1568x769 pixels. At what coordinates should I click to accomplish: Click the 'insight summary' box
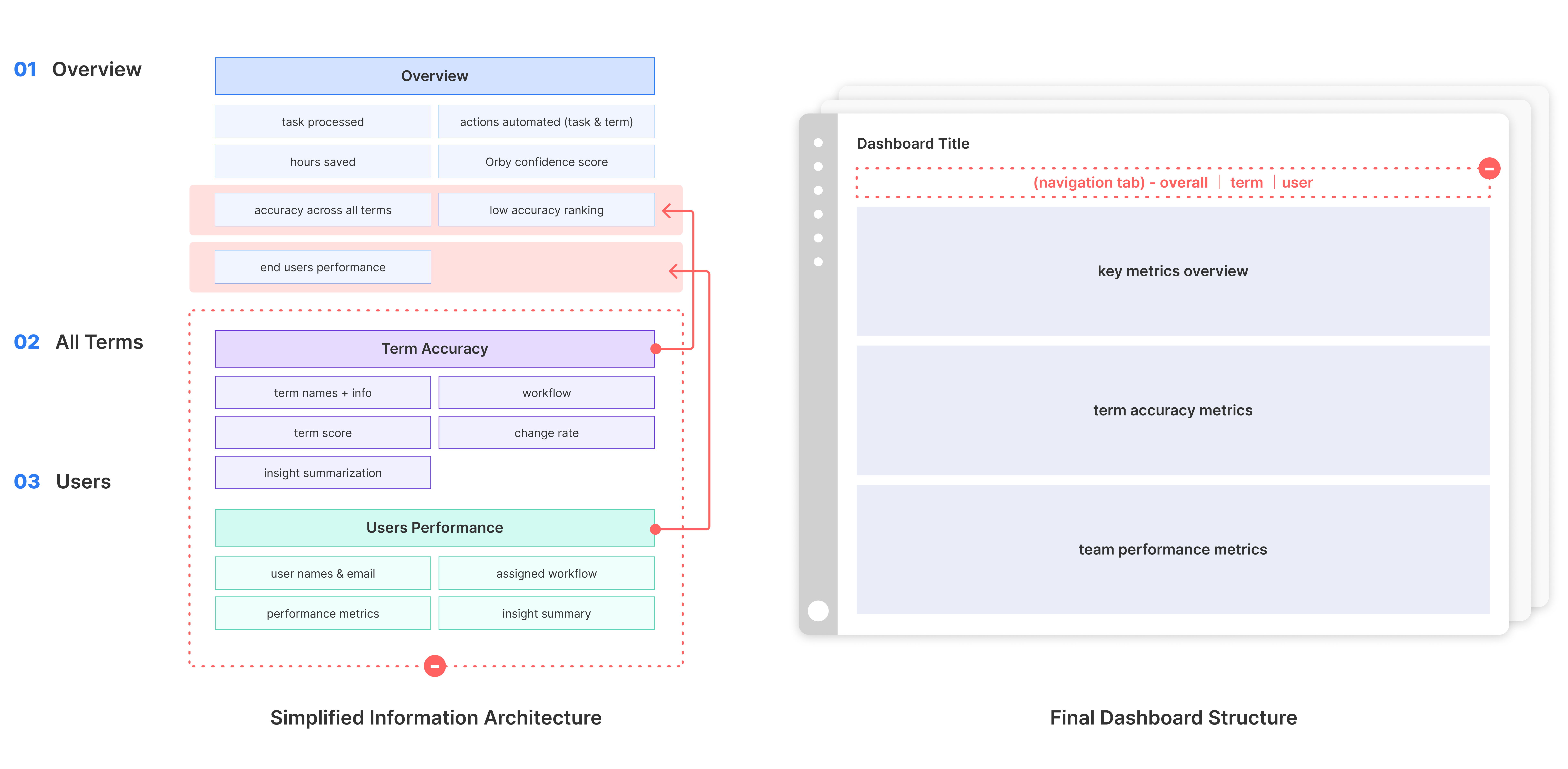click(x=547, y=613)
